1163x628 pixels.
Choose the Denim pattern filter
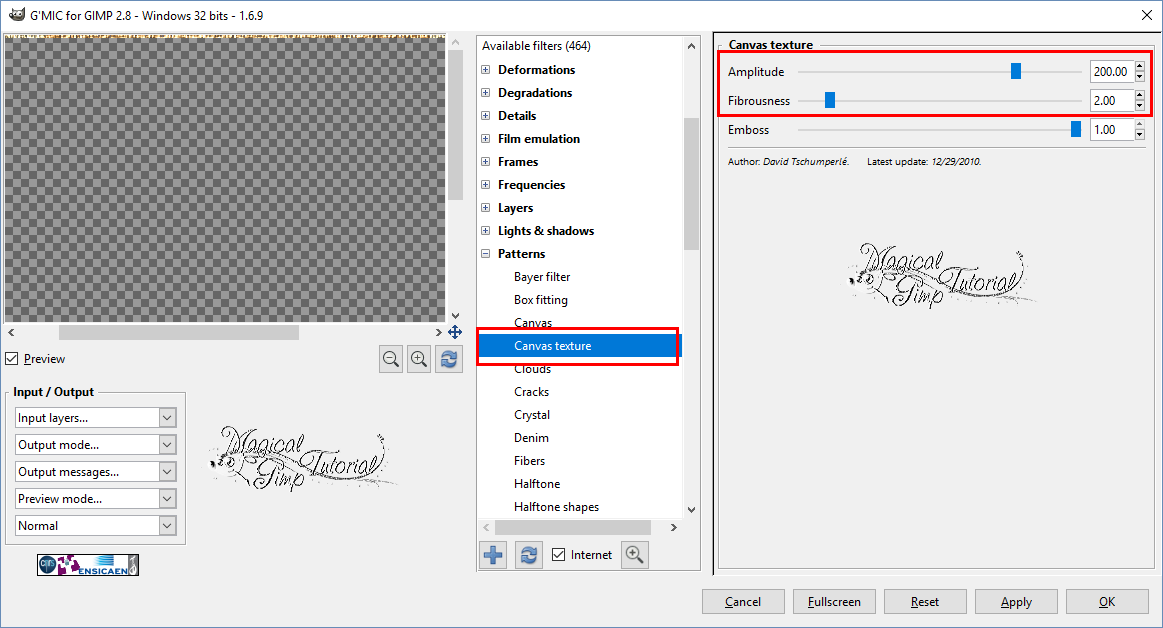click(531, 437)
